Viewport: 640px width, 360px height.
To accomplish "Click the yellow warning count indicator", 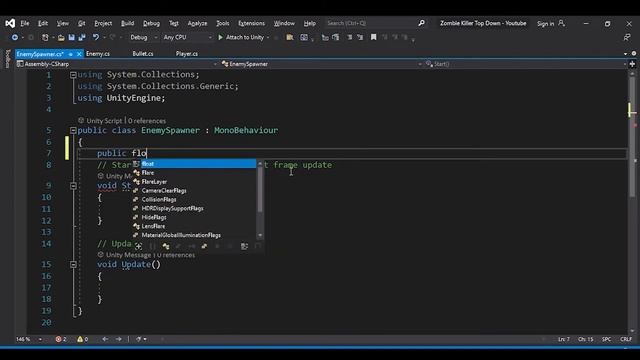I will click(x=82, y=339).
